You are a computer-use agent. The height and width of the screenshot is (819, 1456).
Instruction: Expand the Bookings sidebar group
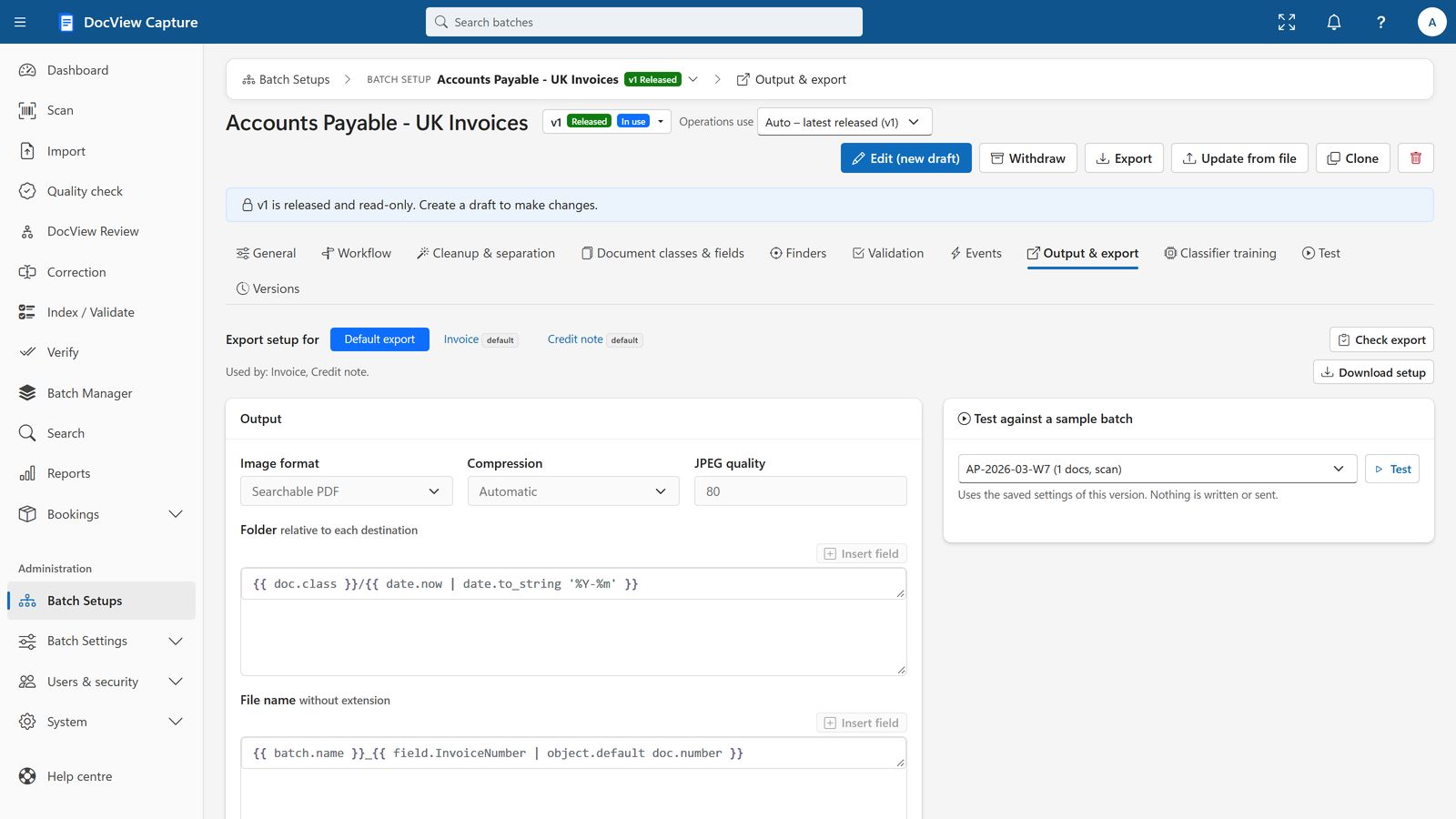click(101, 514)
